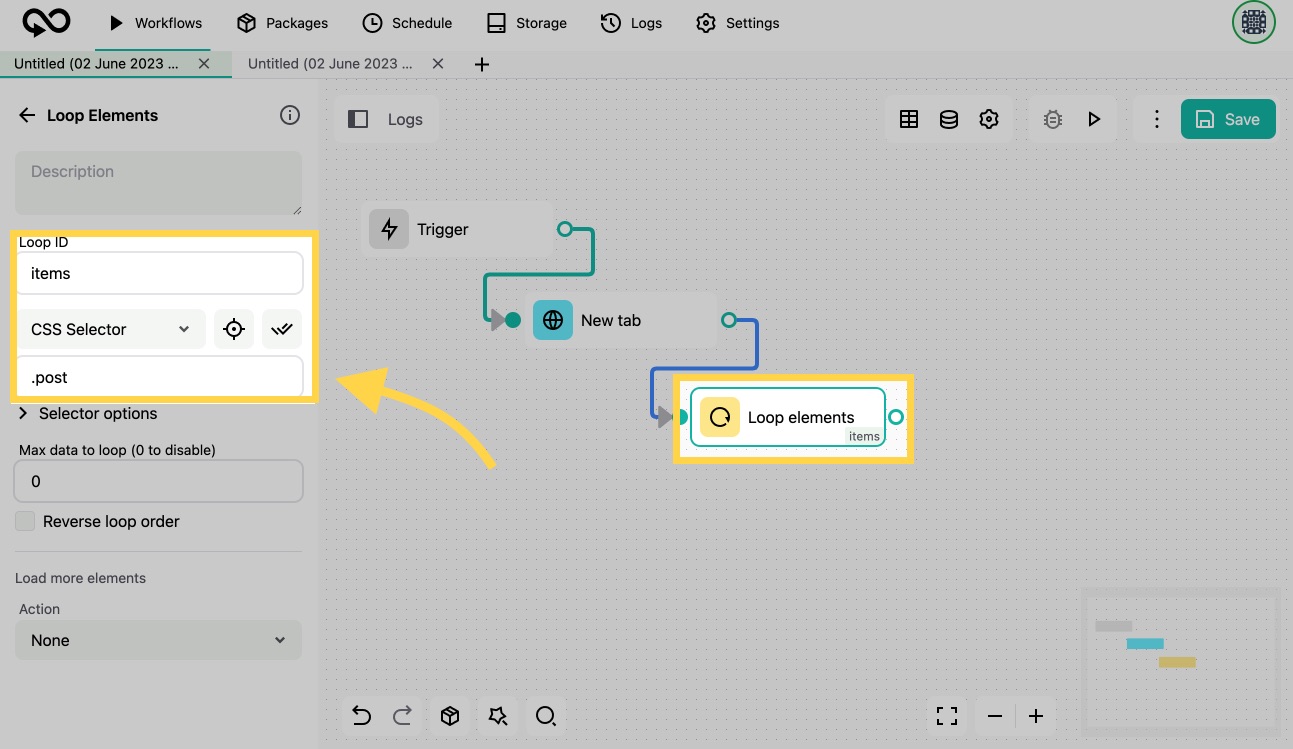Viewport: 1293px width, 749px height.
Task: Click the verify selector double-check icon
Action: click(282, 329)
